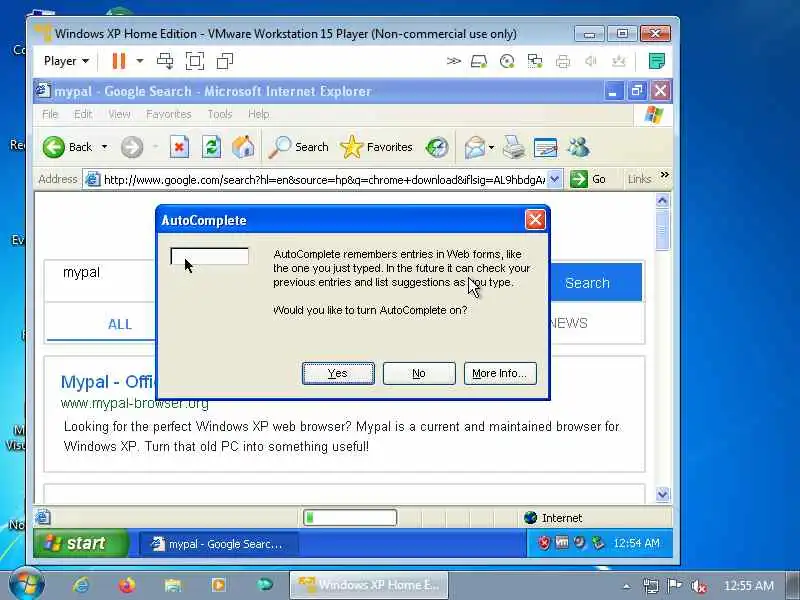Open the Tools menu in Internet Explorer
Image resolution: width=800 pixels, height=600 pixels.
tap(219, 114)
